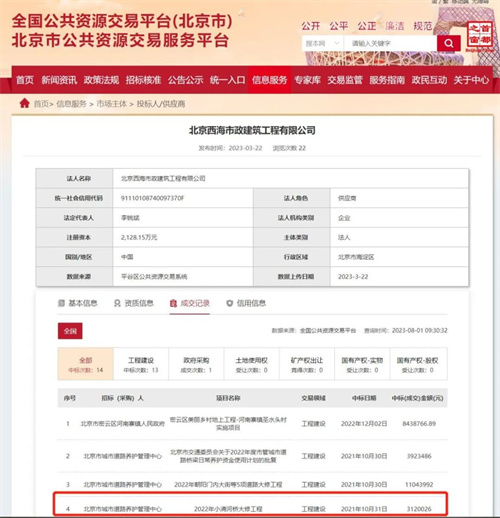
Task: Select 国有产权-实物 category filter
Action: pos(362,364)
